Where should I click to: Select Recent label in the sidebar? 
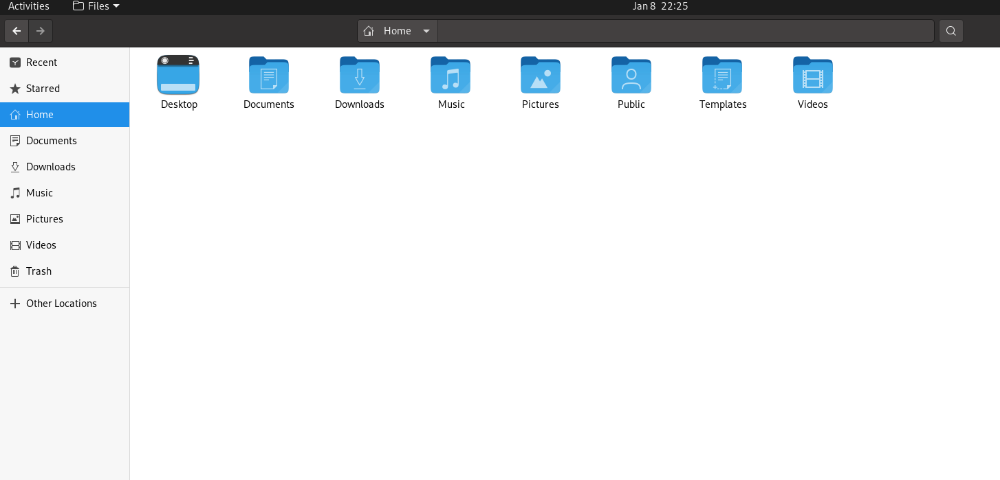click(x=41, y=62)
